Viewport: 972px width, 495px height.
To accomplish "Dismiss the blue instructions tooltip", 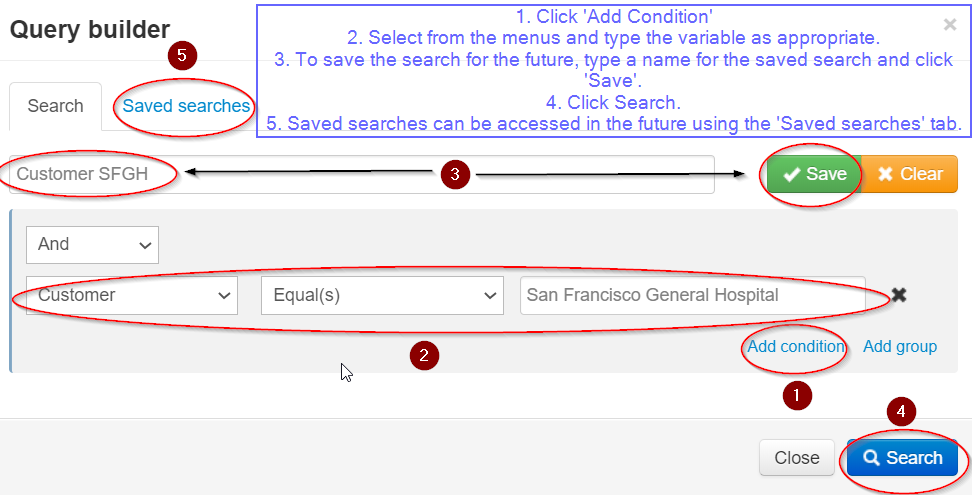I will 949,24.
